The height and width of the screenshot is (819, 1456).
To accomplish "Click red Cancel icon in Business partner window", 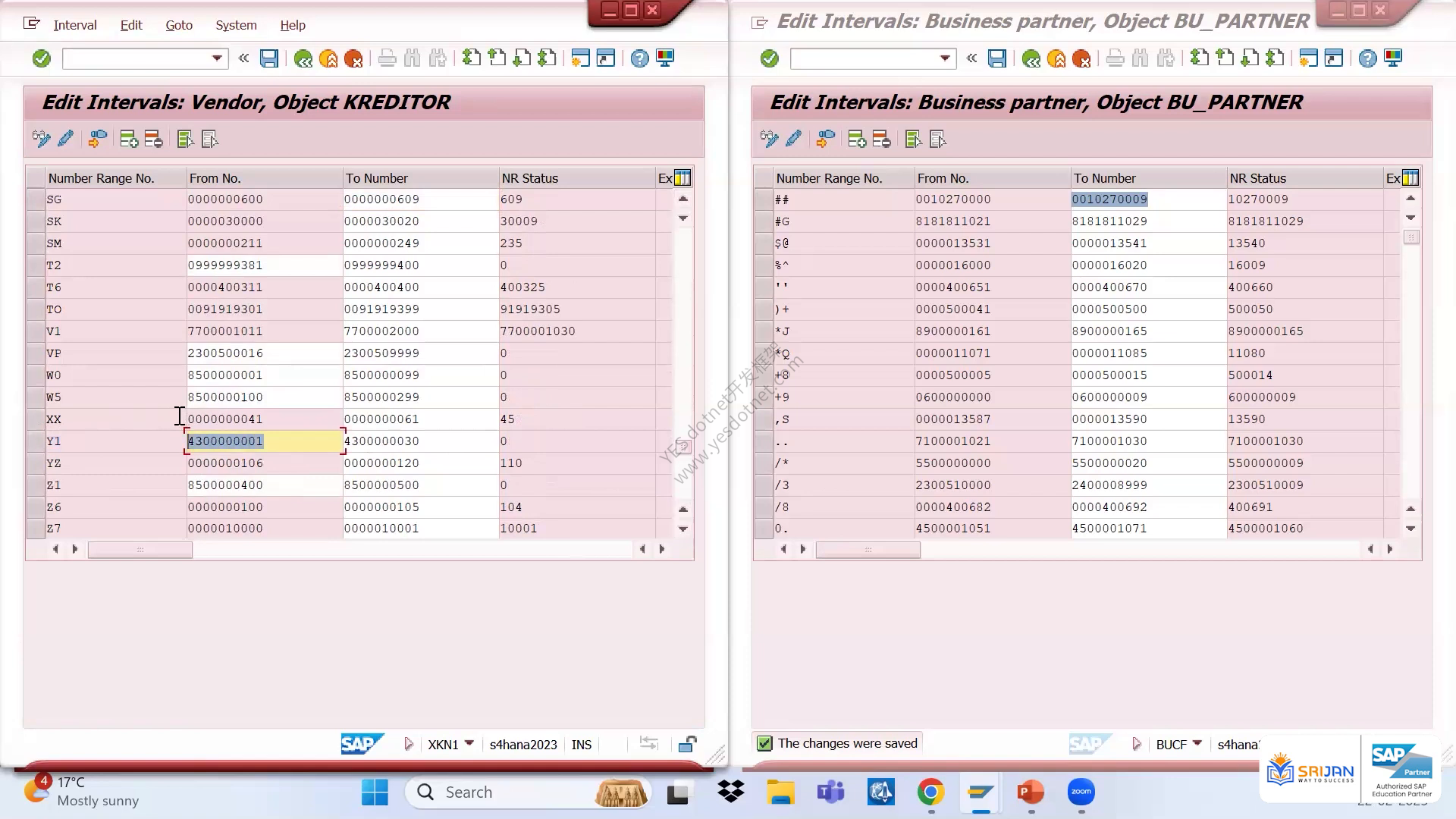I will point(1081,58).
